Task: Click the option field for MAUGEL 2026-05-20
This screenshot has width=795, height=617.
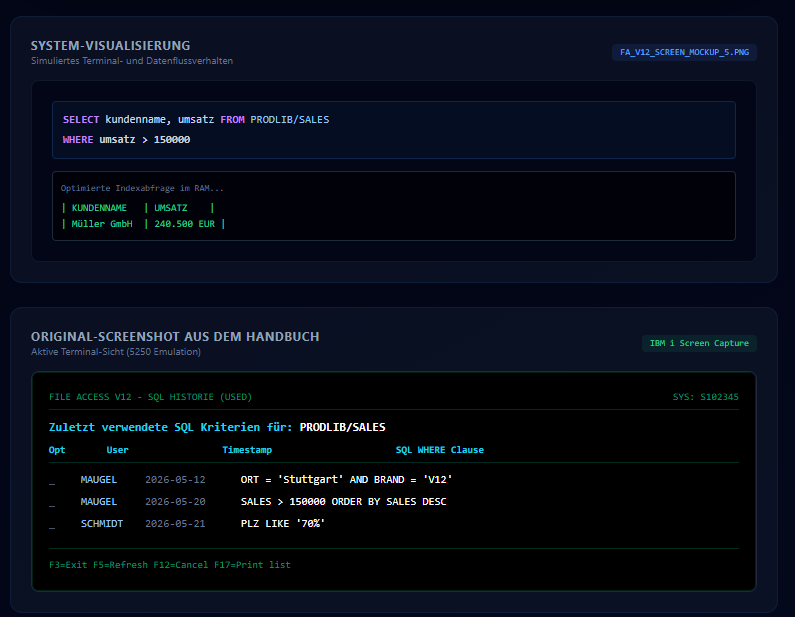Action: tap(52, 502)
